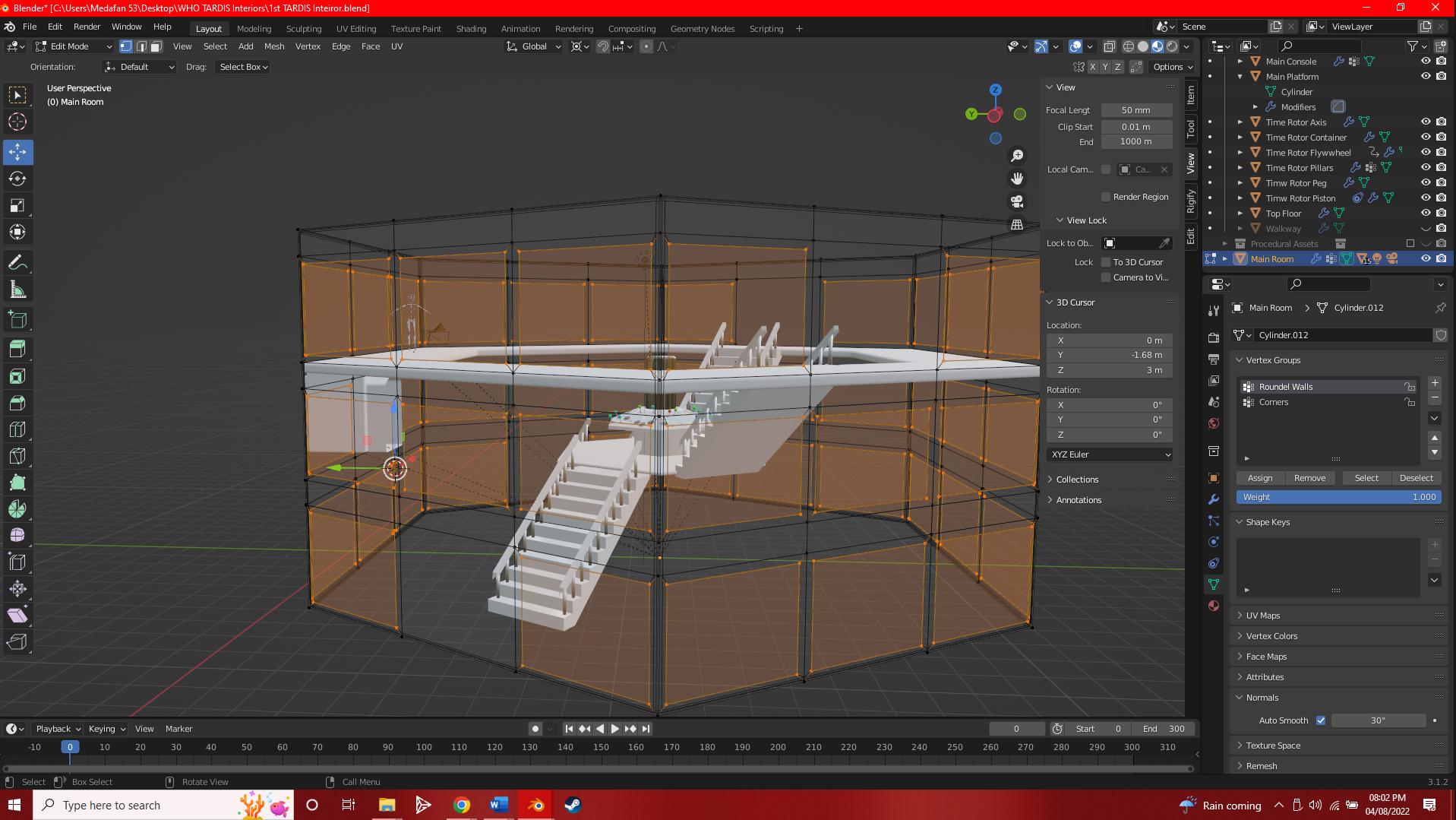Open the Render menu

click(x=87, y=27)
